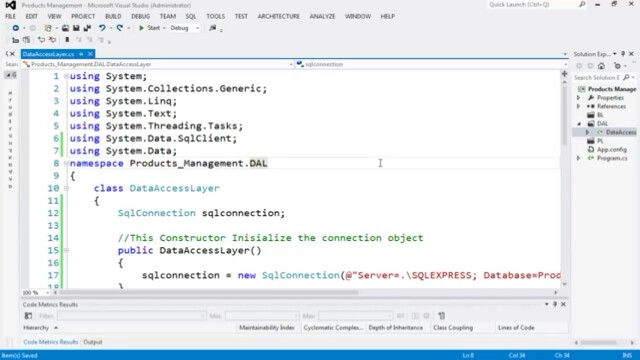This screenshot has height=360, width=640.
Task: Open the ANALYZE menu
Action: (x=322, y=16)
